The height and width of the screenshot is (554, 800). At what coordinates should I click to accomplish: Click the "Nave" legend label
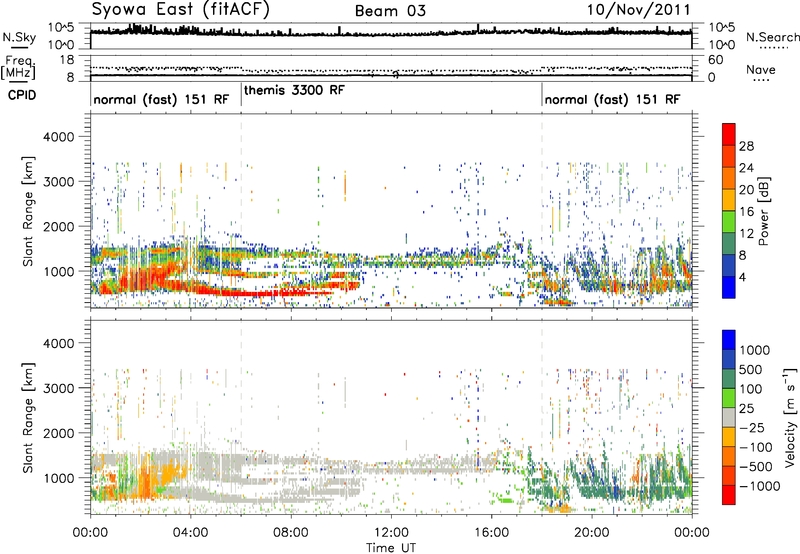pyautogui.click(x=761, y=70)
